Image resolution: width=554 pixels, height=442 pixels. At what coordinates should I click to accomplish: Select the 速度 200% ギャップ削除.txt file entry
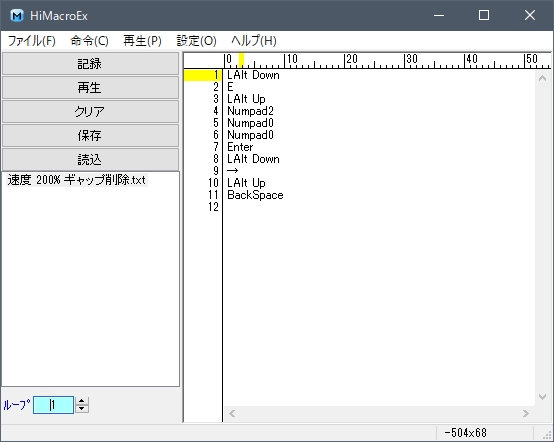pos(76,180)
